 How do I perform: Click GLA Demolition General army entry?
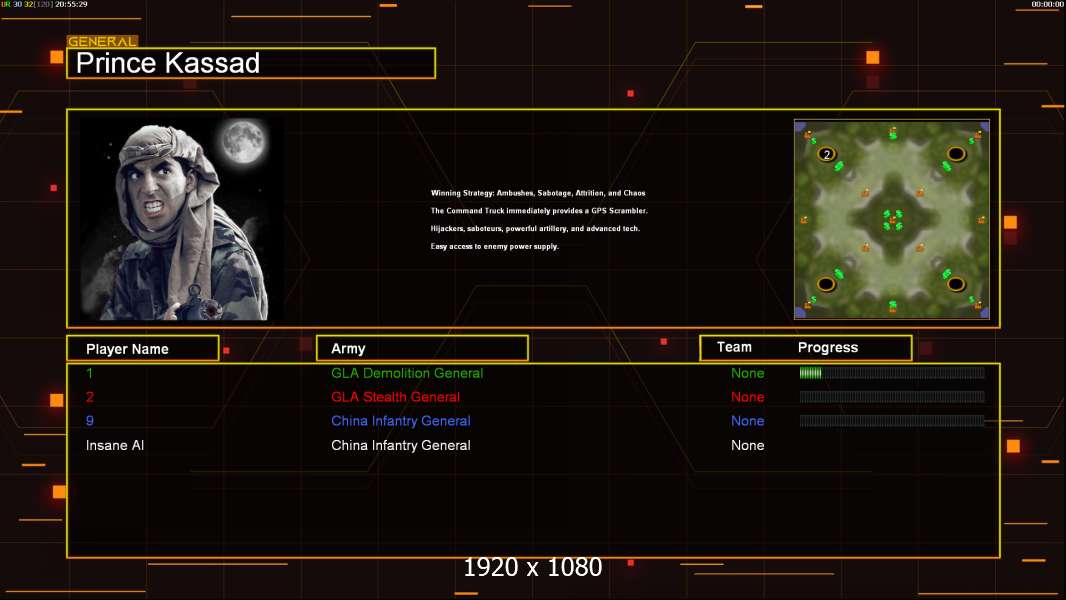click(x=407, y=373)
